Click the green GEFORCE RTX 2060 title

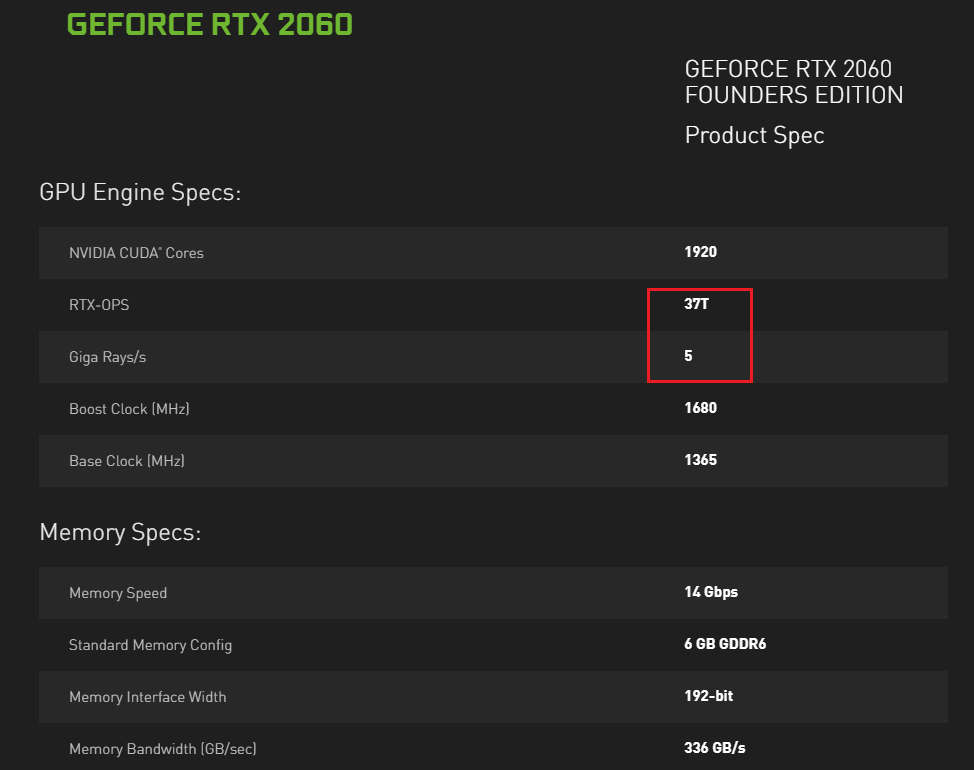[209, 24]
